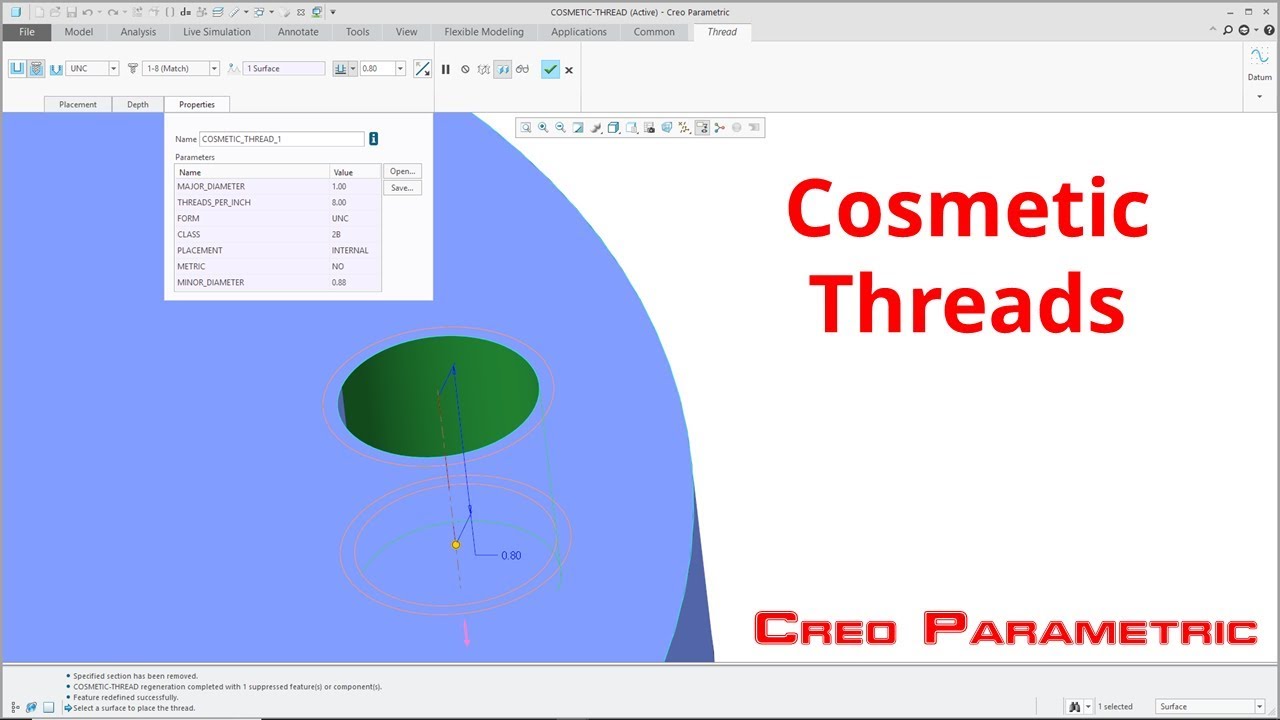Image resolution: width=1280 pixels, height=720 pixels.
Task: Open the 1-8 (Match) thread size dropdown
Action: tap(214, 69)
